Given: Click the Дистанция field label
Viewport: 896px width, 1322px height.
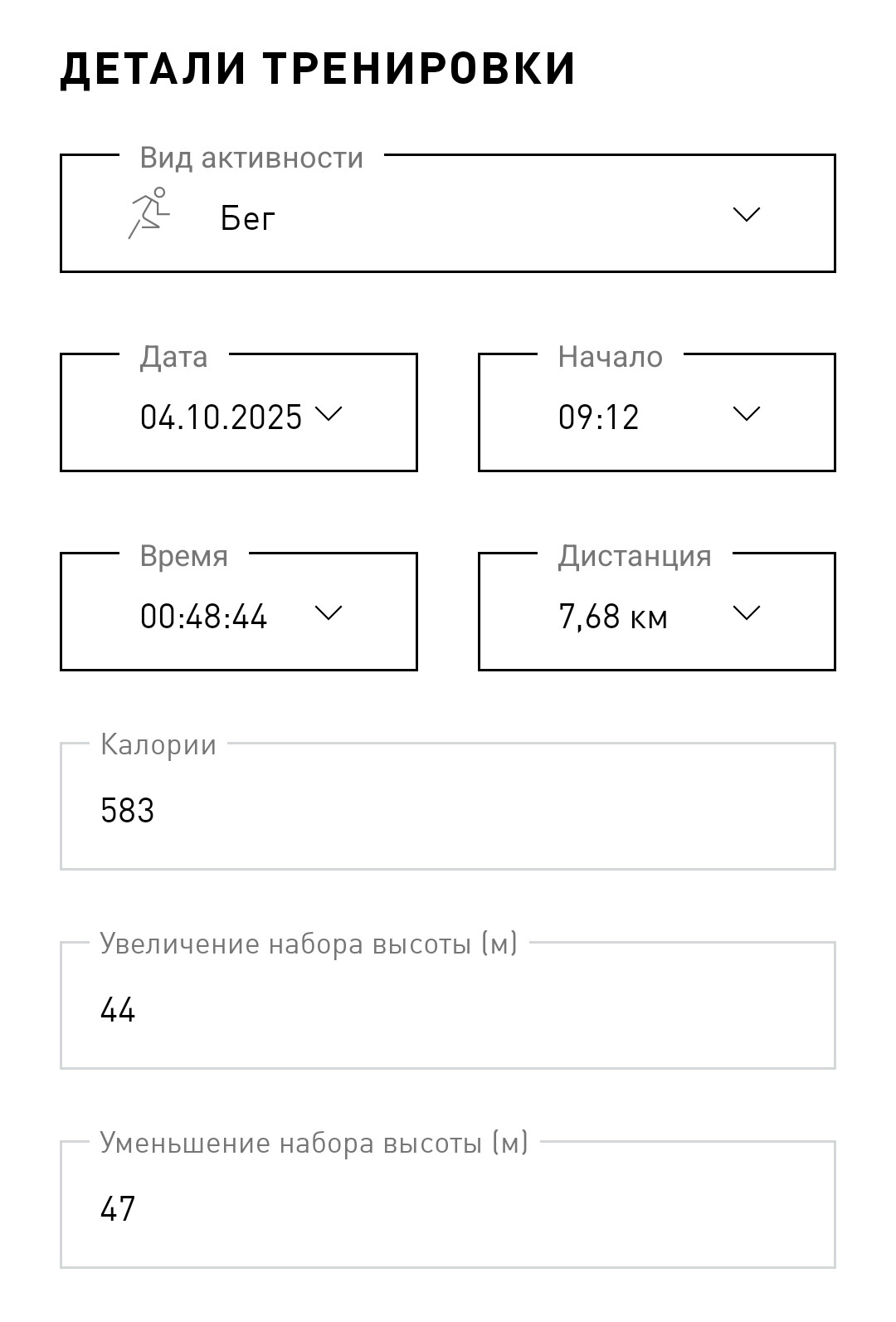Looking at the screenshot, I should [x=635, y=556].
